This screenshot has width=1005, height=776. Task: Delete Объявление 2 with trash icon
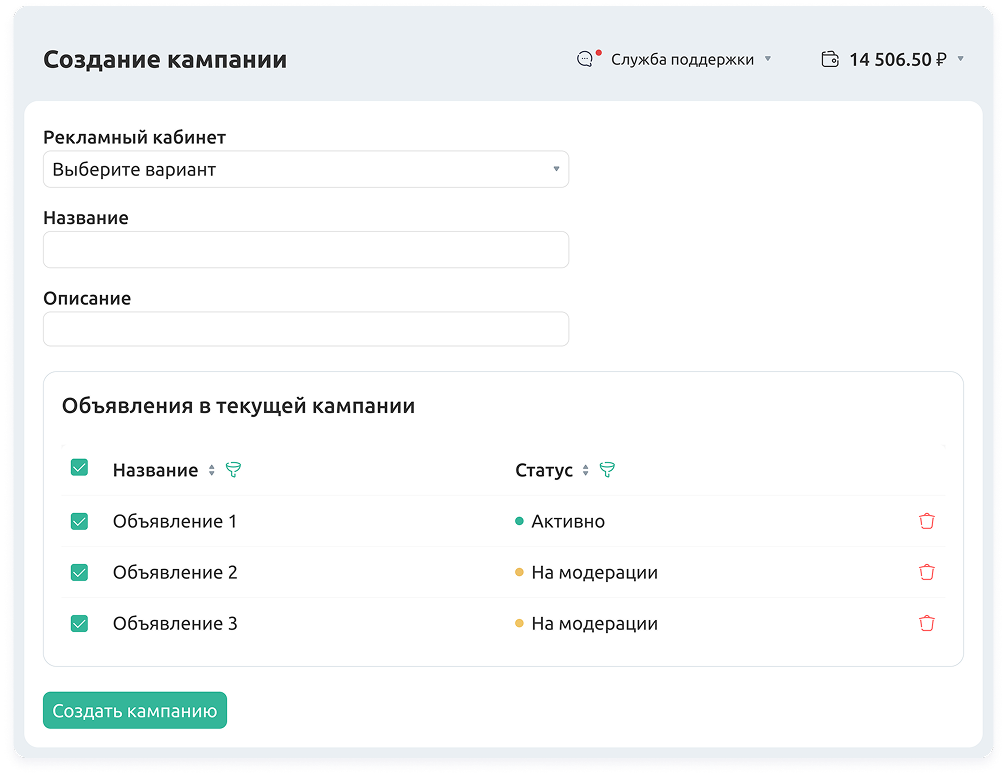tap(927, 572)
